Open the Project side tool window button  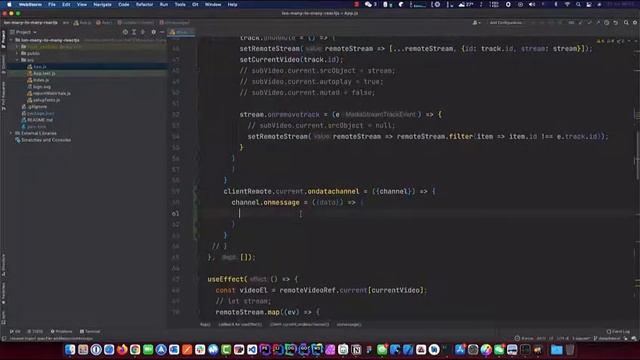tap(3, 39)
